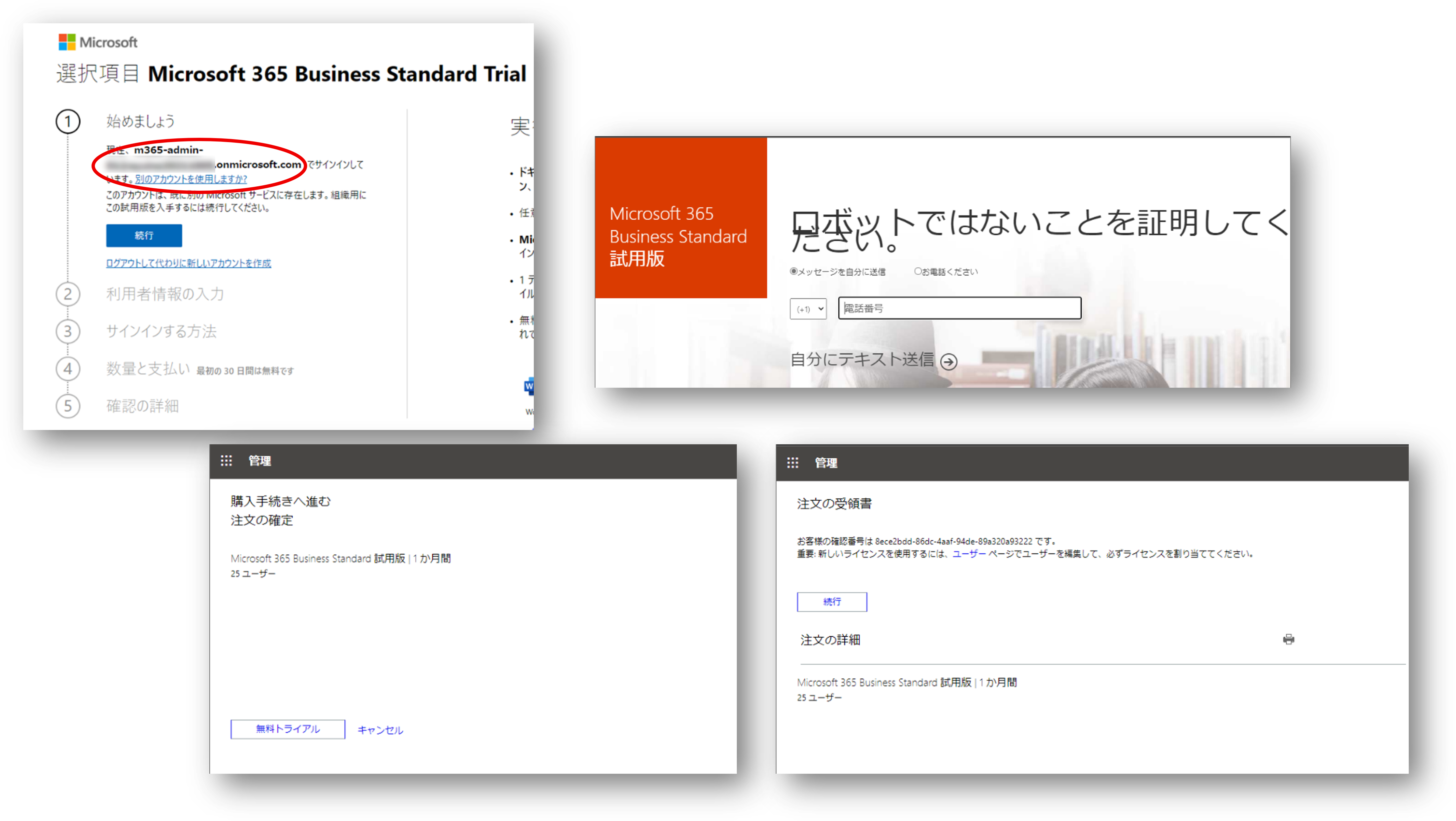Select step 5 確認の詳細

click(142, 406)
